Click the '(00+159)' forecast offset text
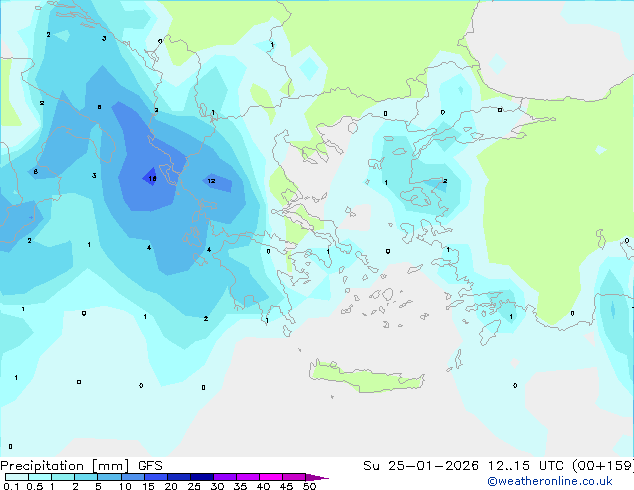 603,466
